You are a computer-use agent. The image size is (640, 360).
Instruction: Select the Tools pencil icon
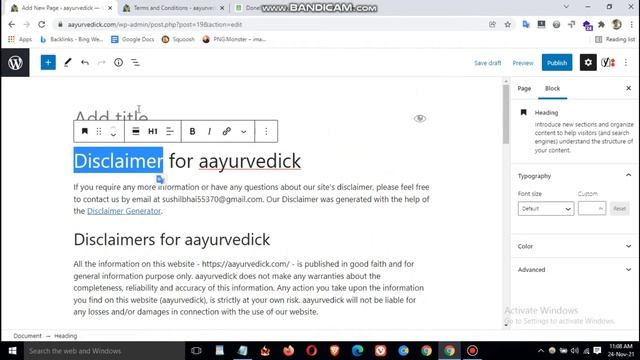pyautogui.click(x=68, y=62)
